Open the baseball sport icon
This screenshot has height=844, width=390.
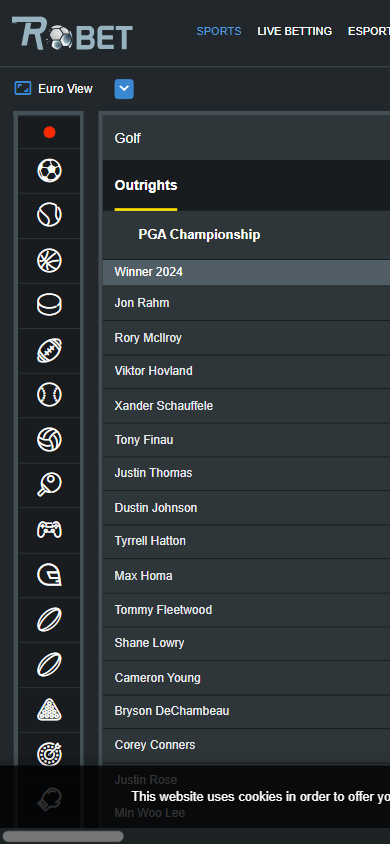point(49,395)
